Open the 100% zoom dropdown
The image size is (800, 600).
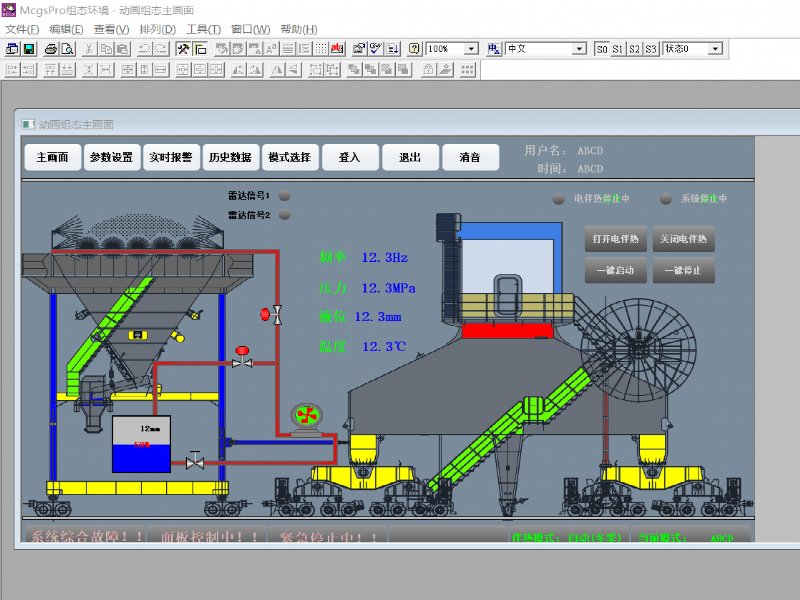471,49
